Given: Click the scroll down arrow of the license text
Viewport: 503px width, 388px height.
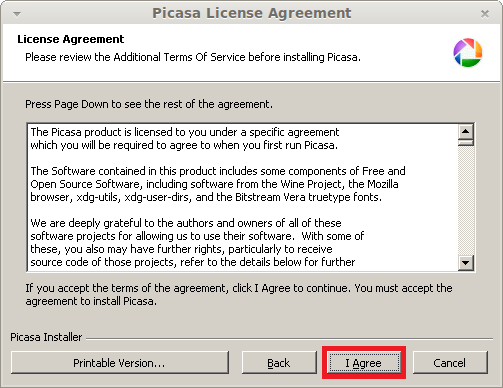Looking at the screenshot, I should tap(466, 263).
